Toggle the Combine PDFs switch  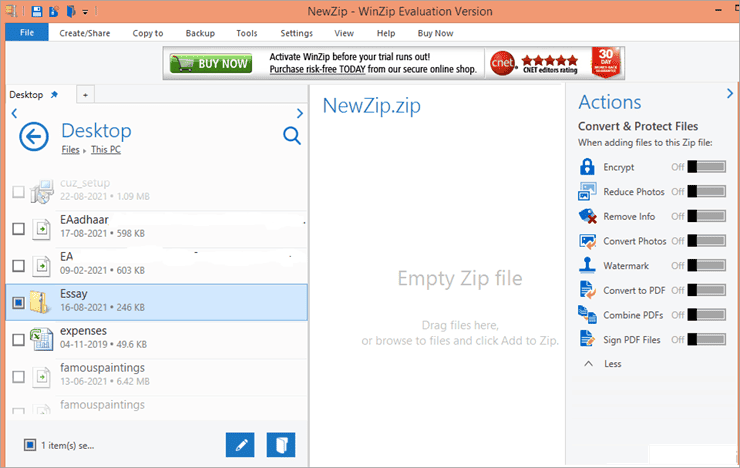click(706, 315)
